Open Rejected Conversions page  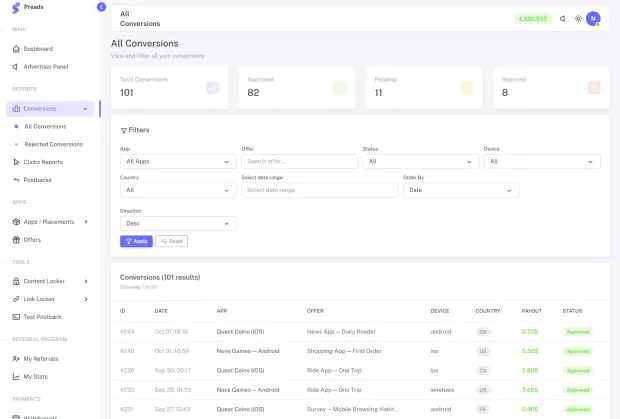tap(53, 144)
